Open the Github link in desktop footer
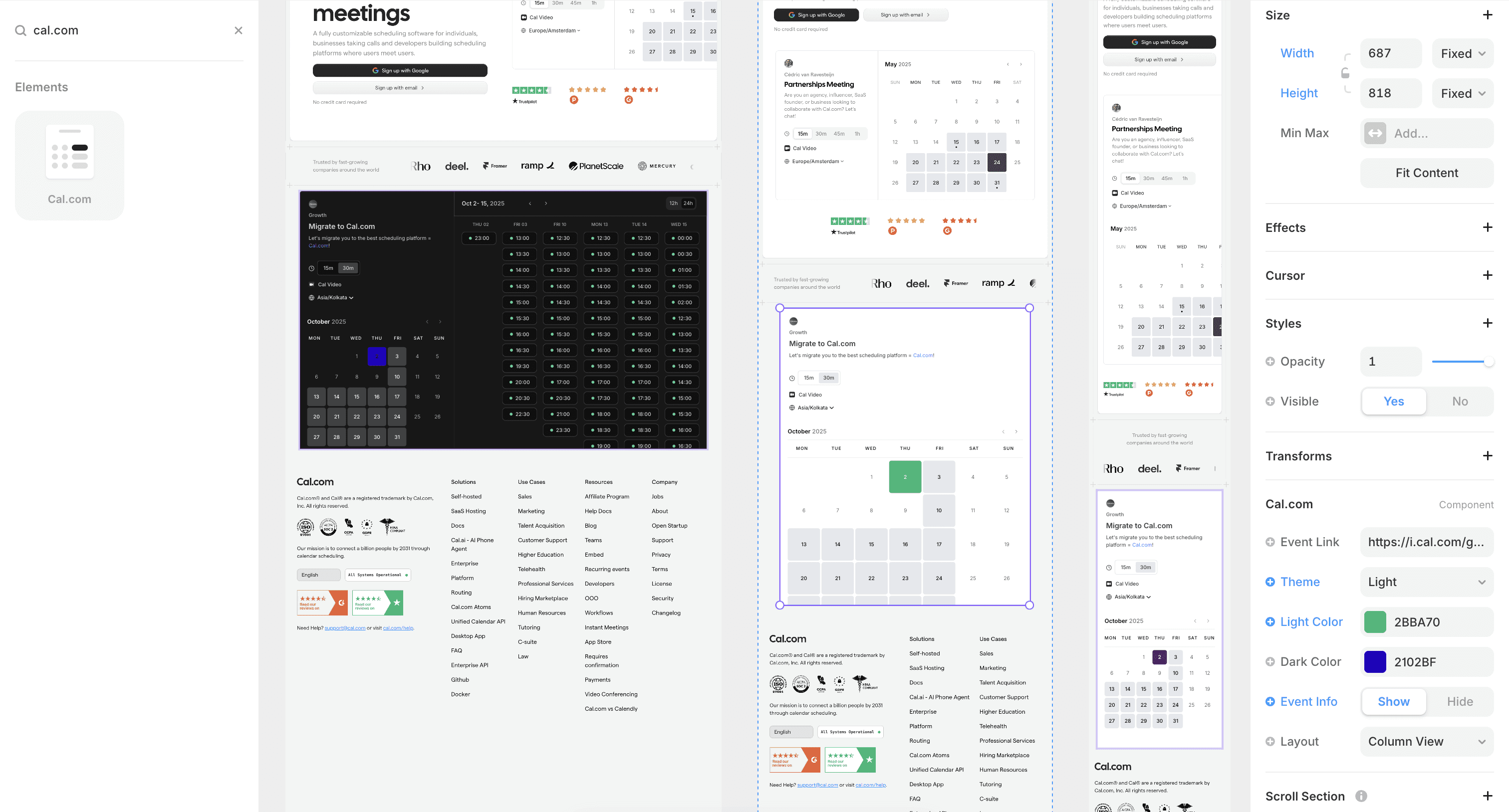The height and width of the screenshot is (812, 1509). tap(460, 680)
